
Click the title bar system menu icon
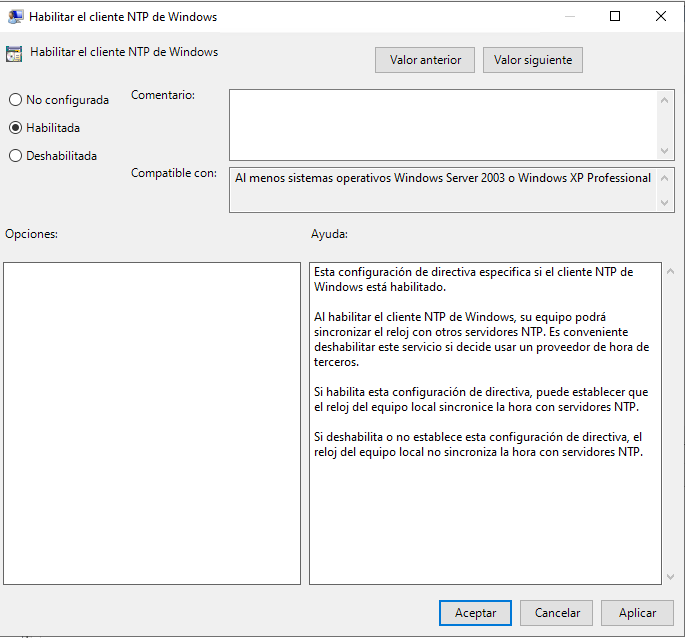(x=15, y=17)
